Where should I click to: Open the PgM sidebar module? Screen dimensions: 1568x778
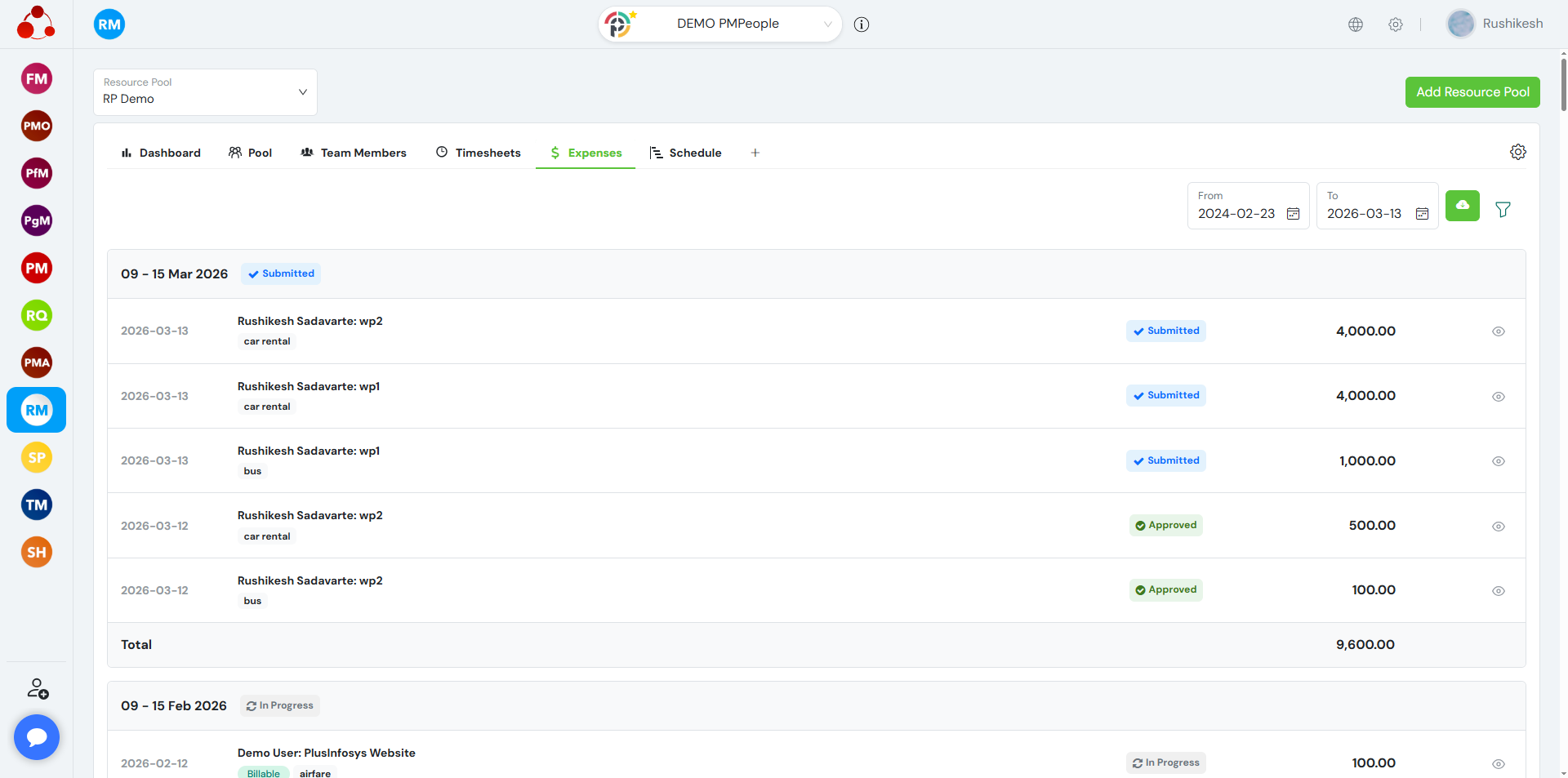click(x=37, y=220)
